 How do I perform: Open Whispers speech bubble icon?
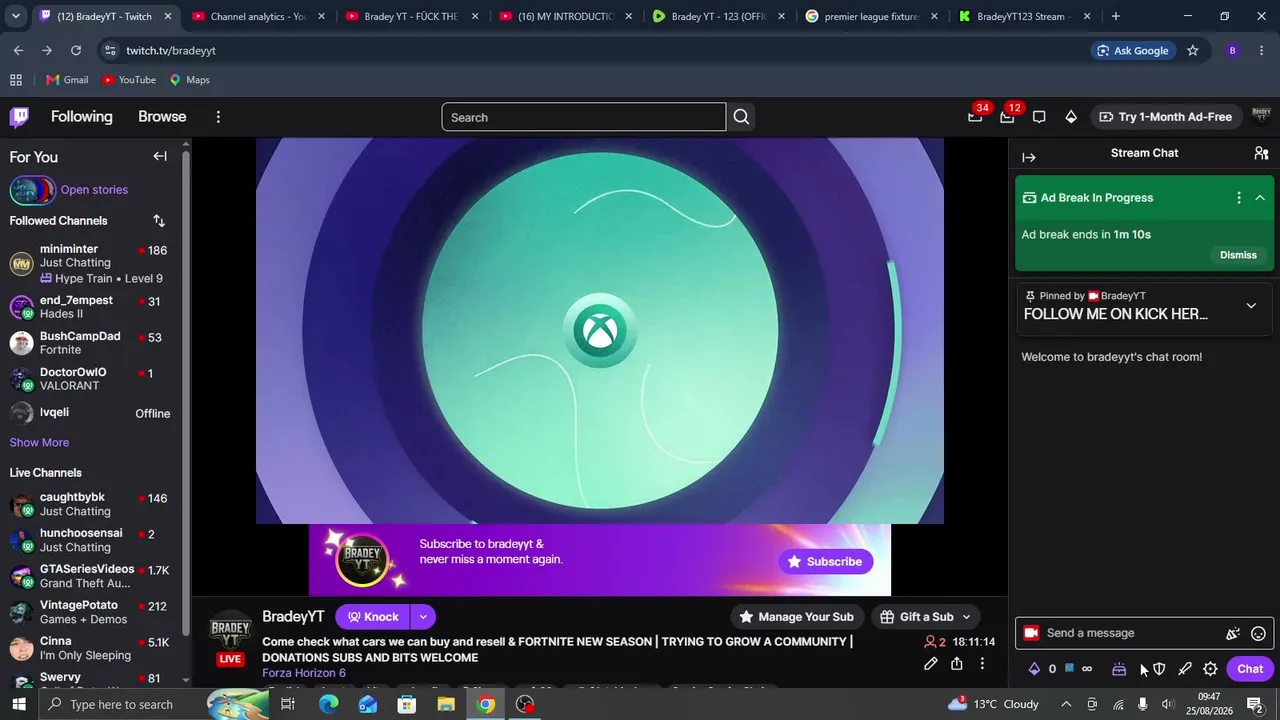coord(1039,117)
